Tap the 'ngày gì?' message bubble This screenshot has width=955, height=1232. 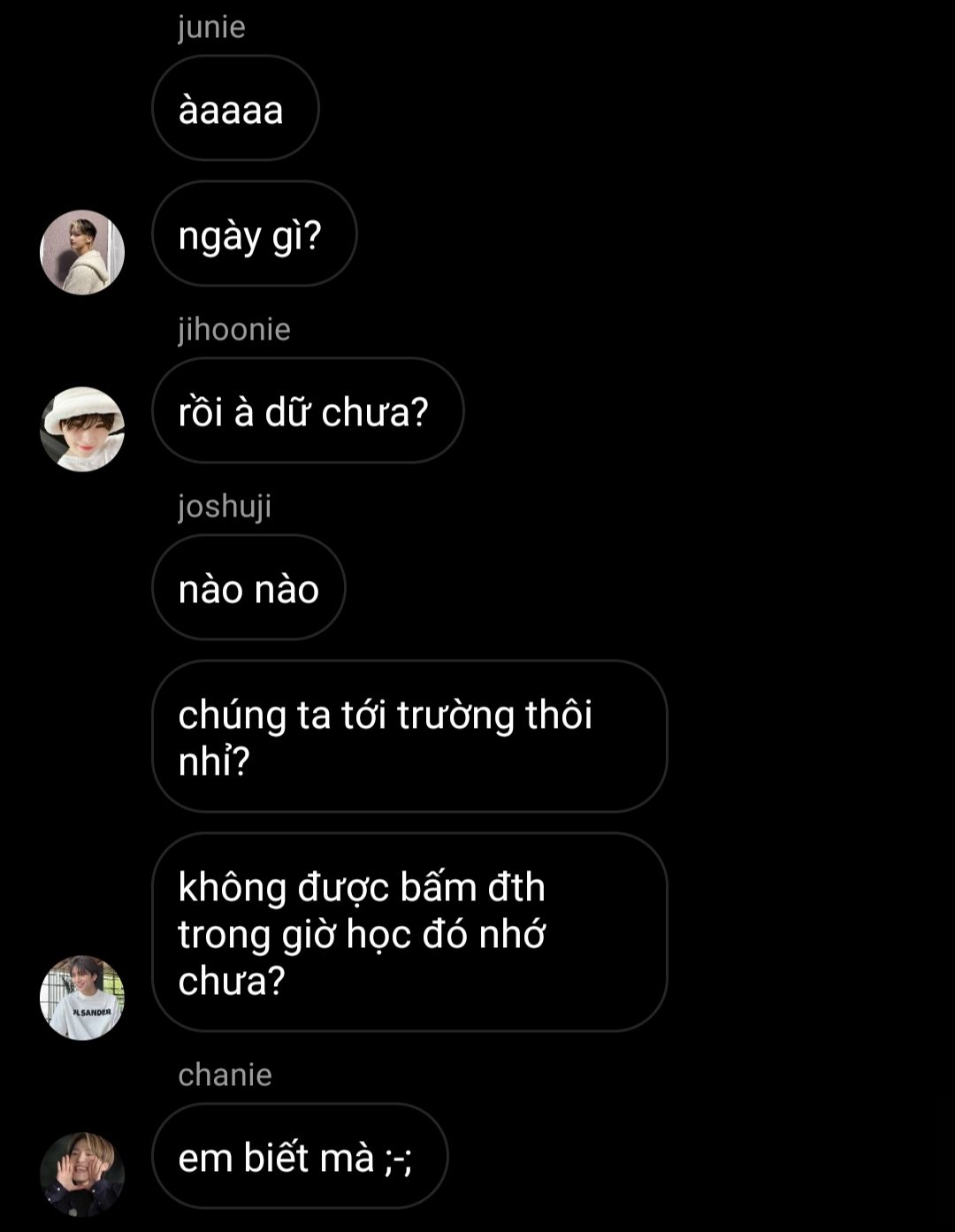(255, 233)
